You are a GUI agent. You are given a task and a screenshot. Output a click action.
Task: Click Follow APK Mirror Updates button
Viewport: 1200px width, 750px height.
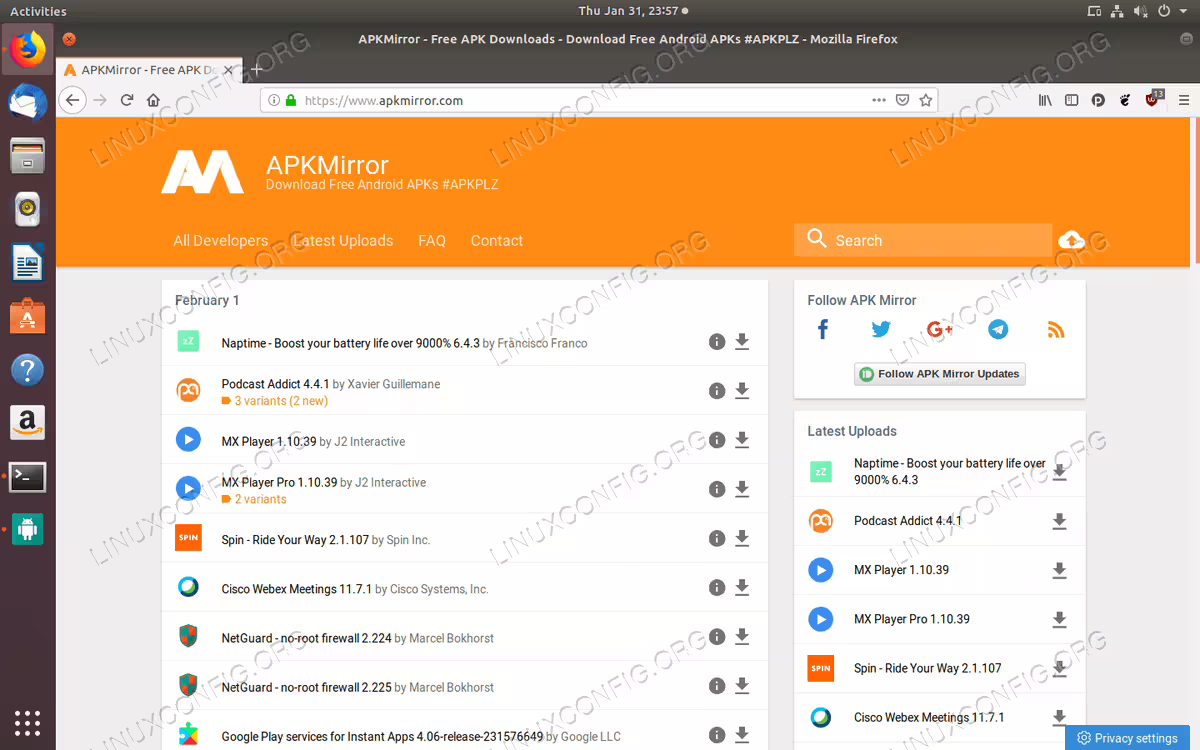pos(940,374)
